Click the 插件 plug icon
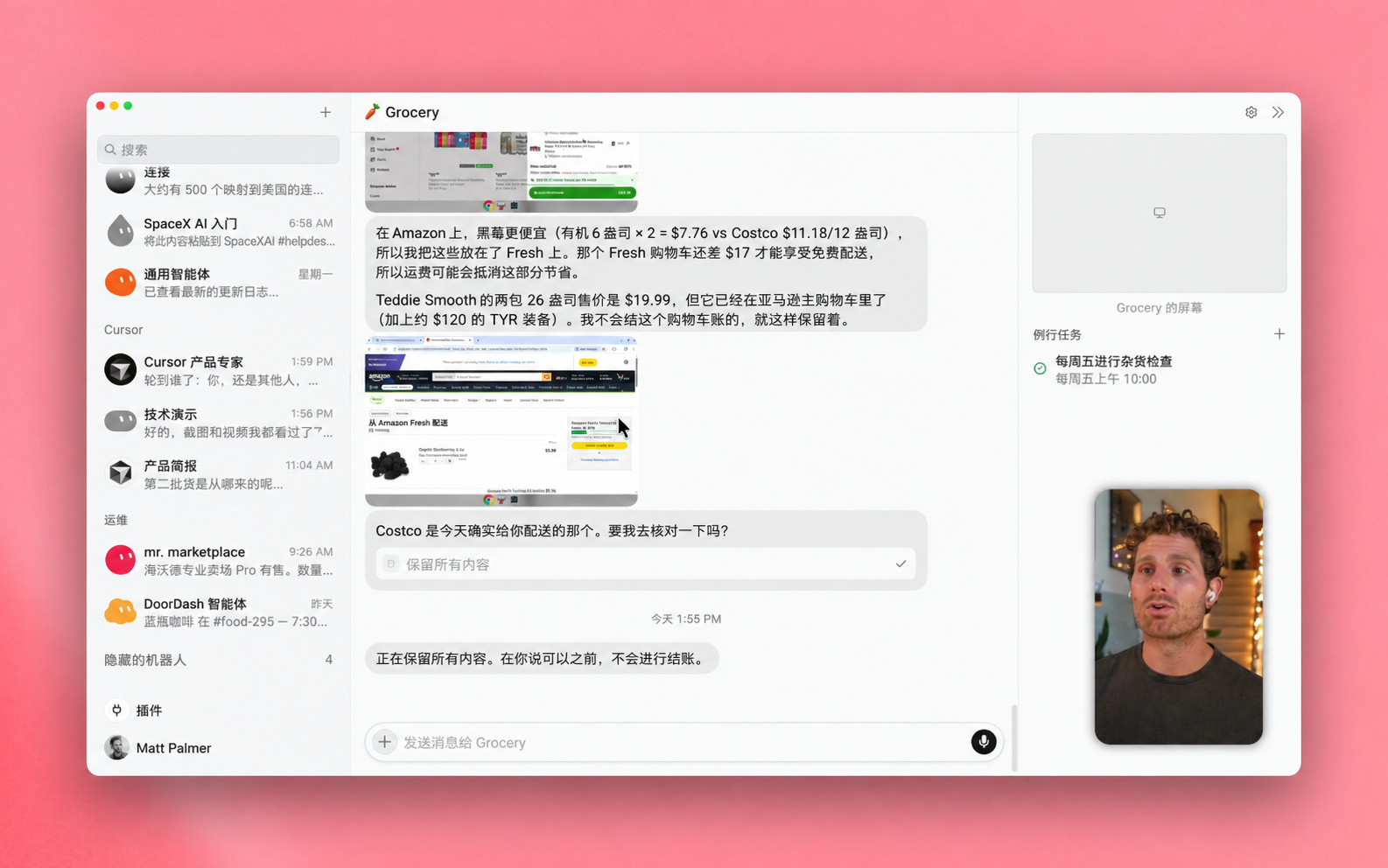This screenshot has width=1388, height=868. (x=116, y=710)
